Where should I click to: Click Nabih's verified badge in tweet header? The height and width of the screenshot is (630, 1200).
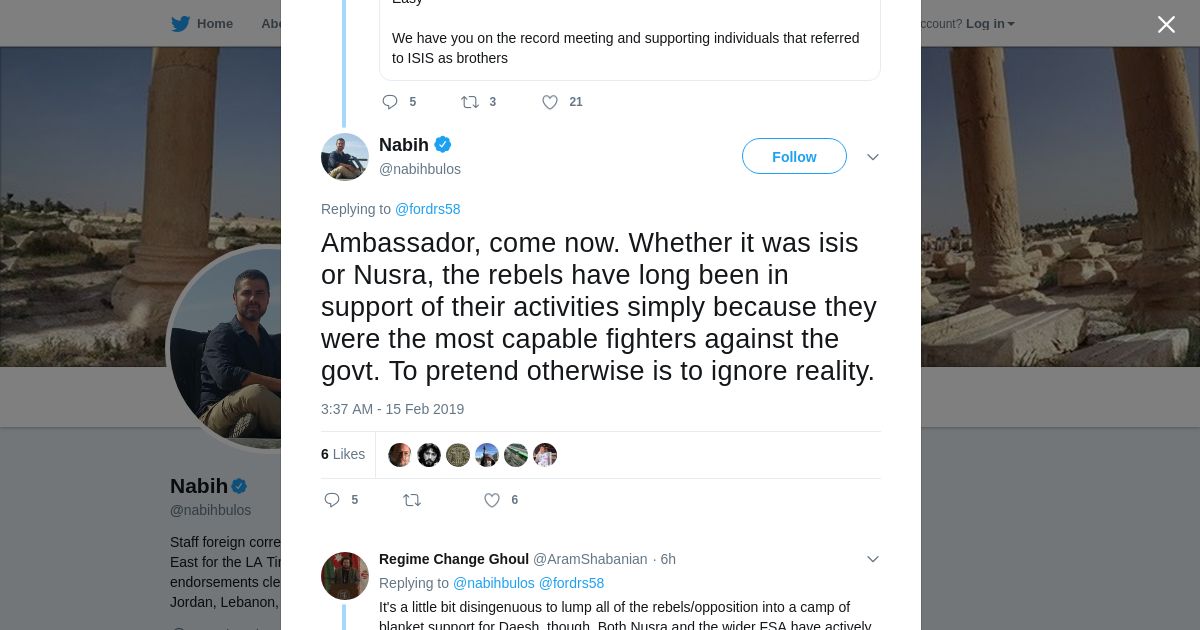tap(443, 145)
